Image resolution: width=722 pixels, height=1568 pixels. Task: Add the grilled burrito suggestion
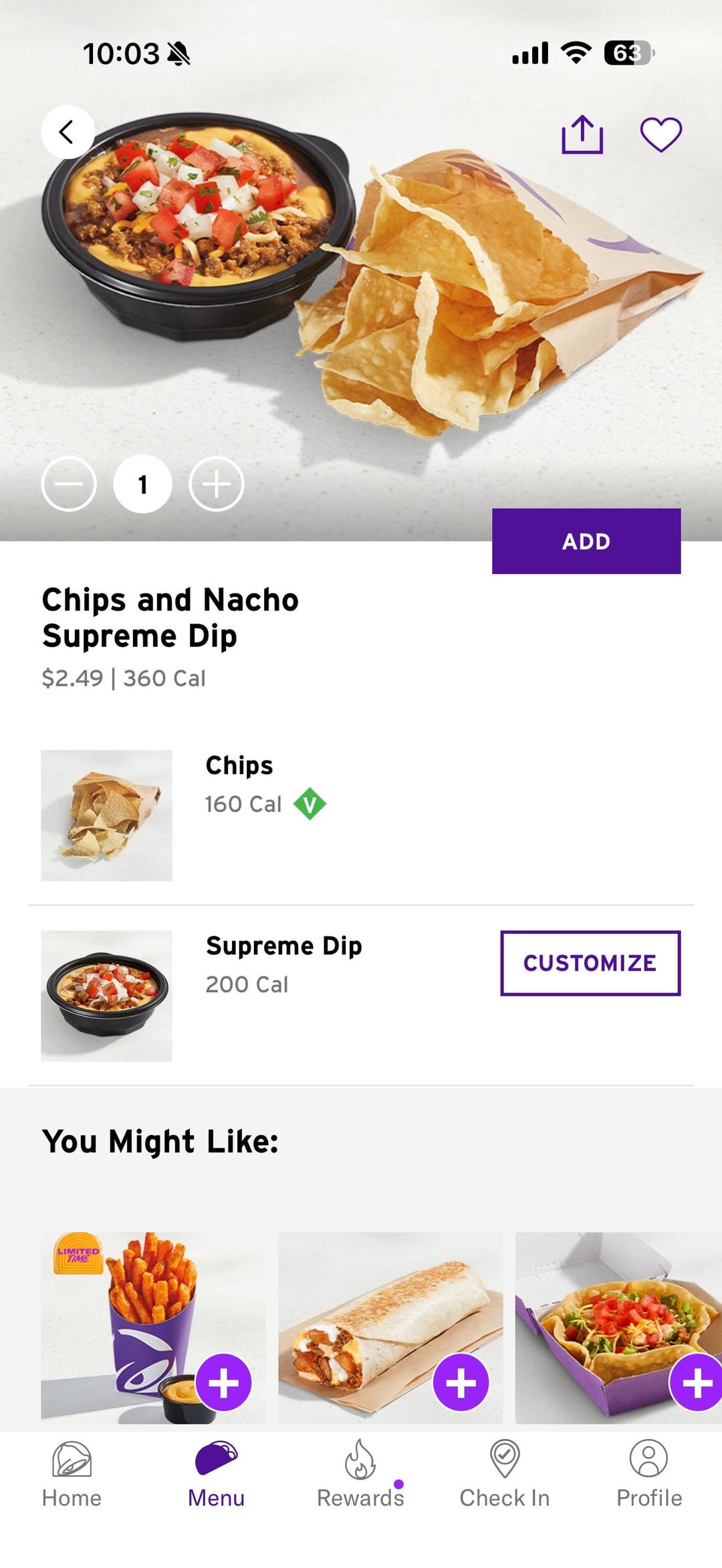click(x=461, y=1382)
